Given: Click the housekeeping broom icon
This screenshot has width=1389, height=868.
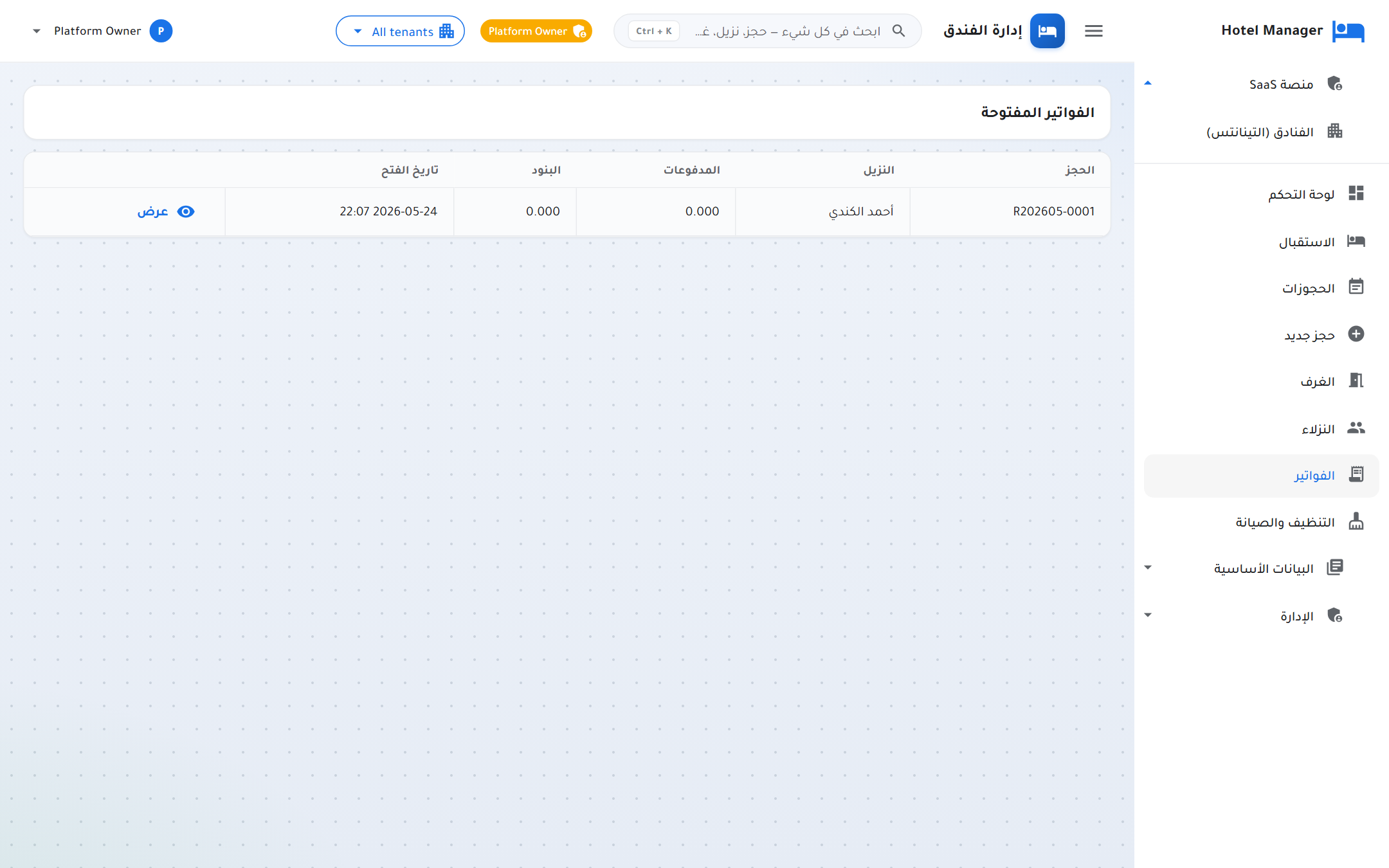Looking at the screenshot, I should click(x=1356, y=521).
